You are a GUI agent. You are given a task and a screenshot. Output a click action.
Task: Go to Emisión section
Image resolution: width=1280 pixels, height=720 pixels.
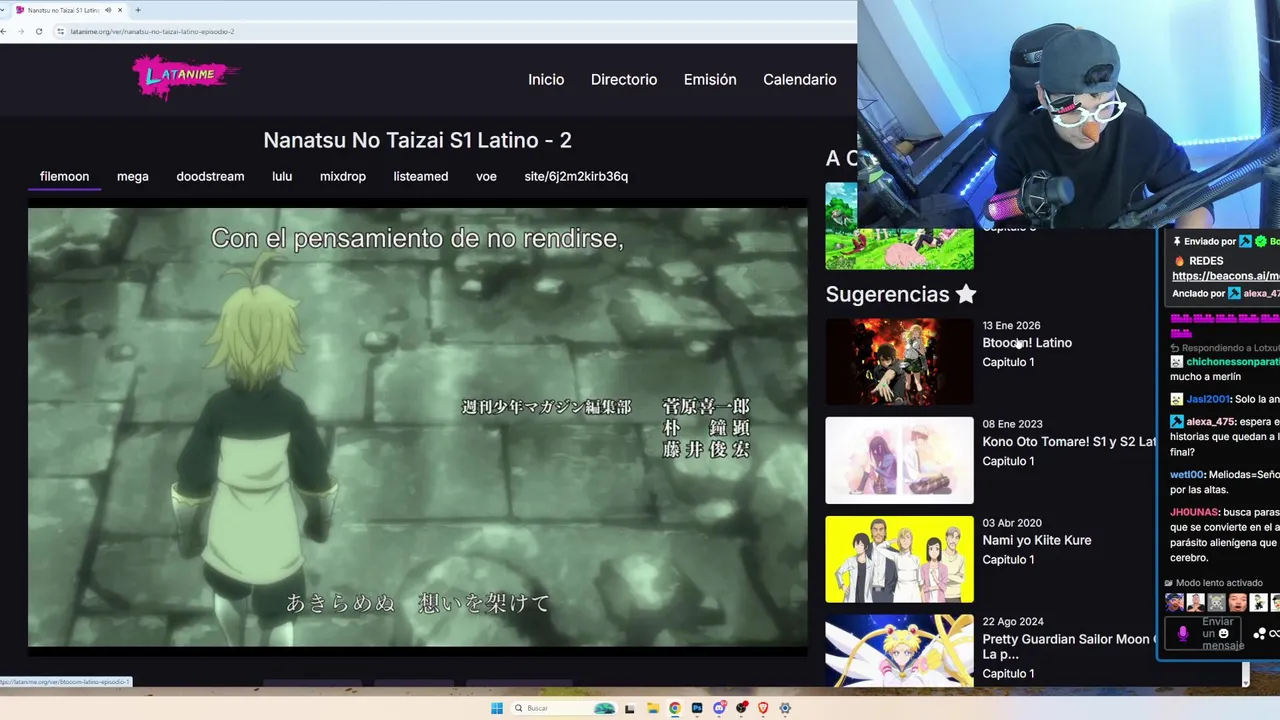tap(710, 79)
